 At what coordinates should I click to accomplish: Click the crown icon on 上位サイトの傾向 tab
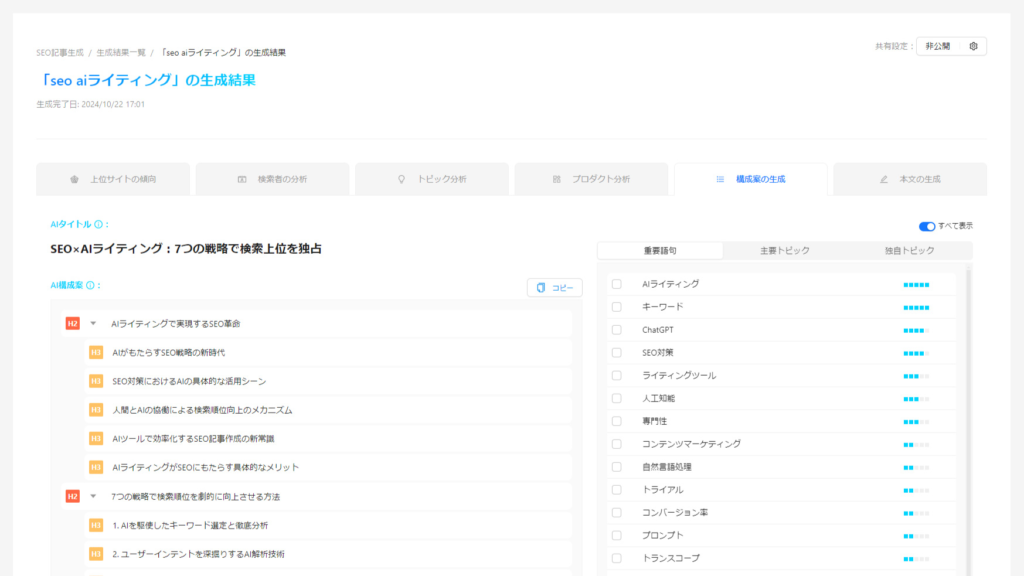pos(74,179)
